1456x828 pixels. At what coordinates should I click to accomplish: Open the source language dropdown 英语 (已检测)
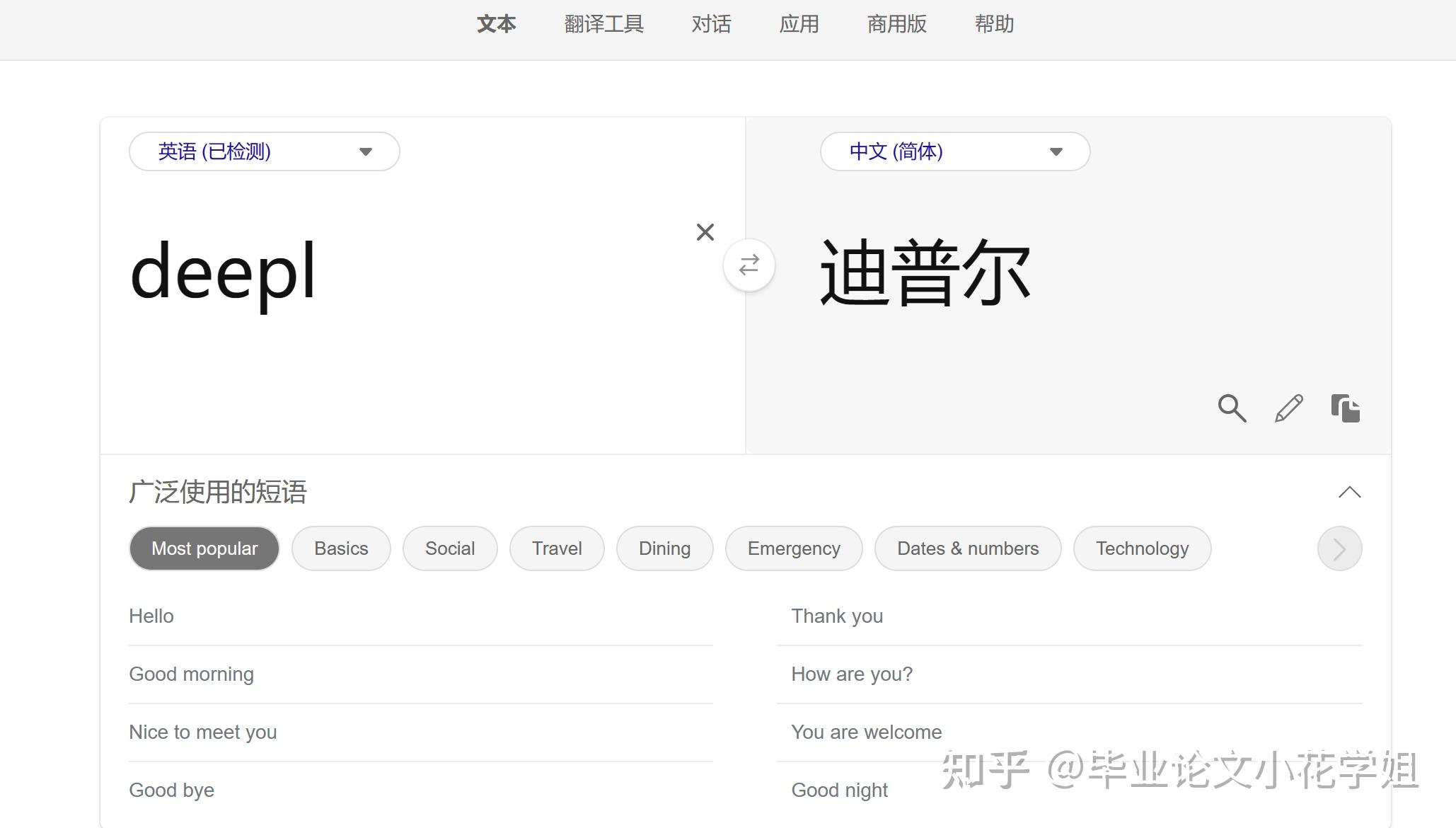pos(264,151)
